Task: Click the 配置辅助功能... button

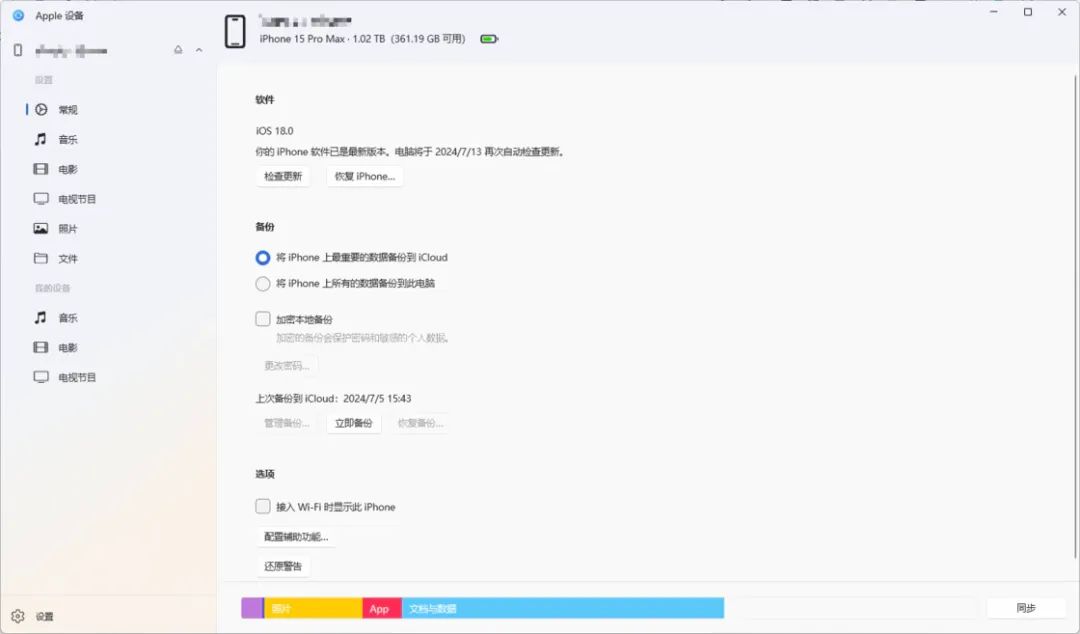Action: 296,536
